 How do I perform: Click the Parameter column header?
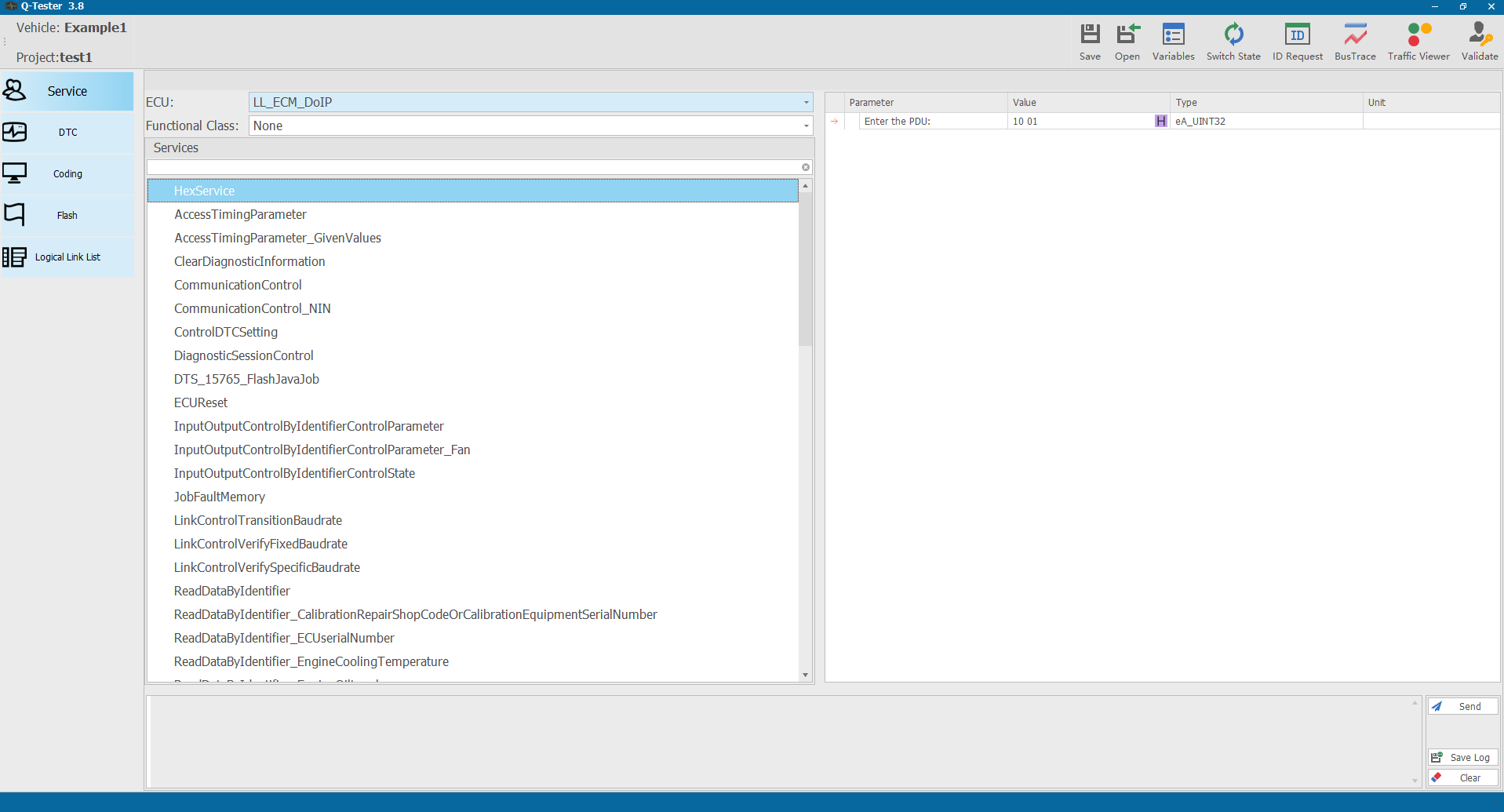[x=926, y=102]
